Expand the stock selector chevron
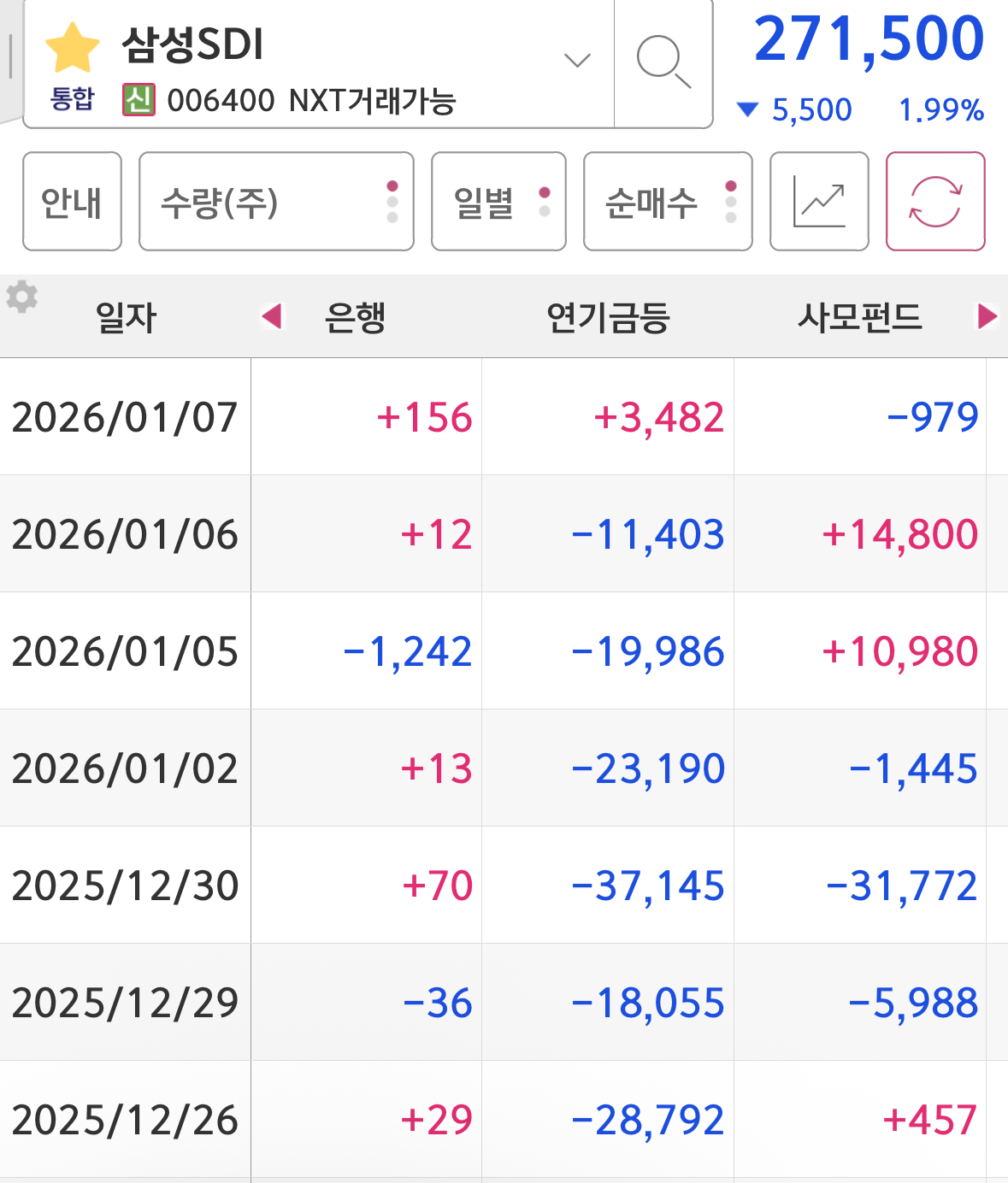Image resolution: width=1008 pixels, height=1183 pixels. pos(578,60)
